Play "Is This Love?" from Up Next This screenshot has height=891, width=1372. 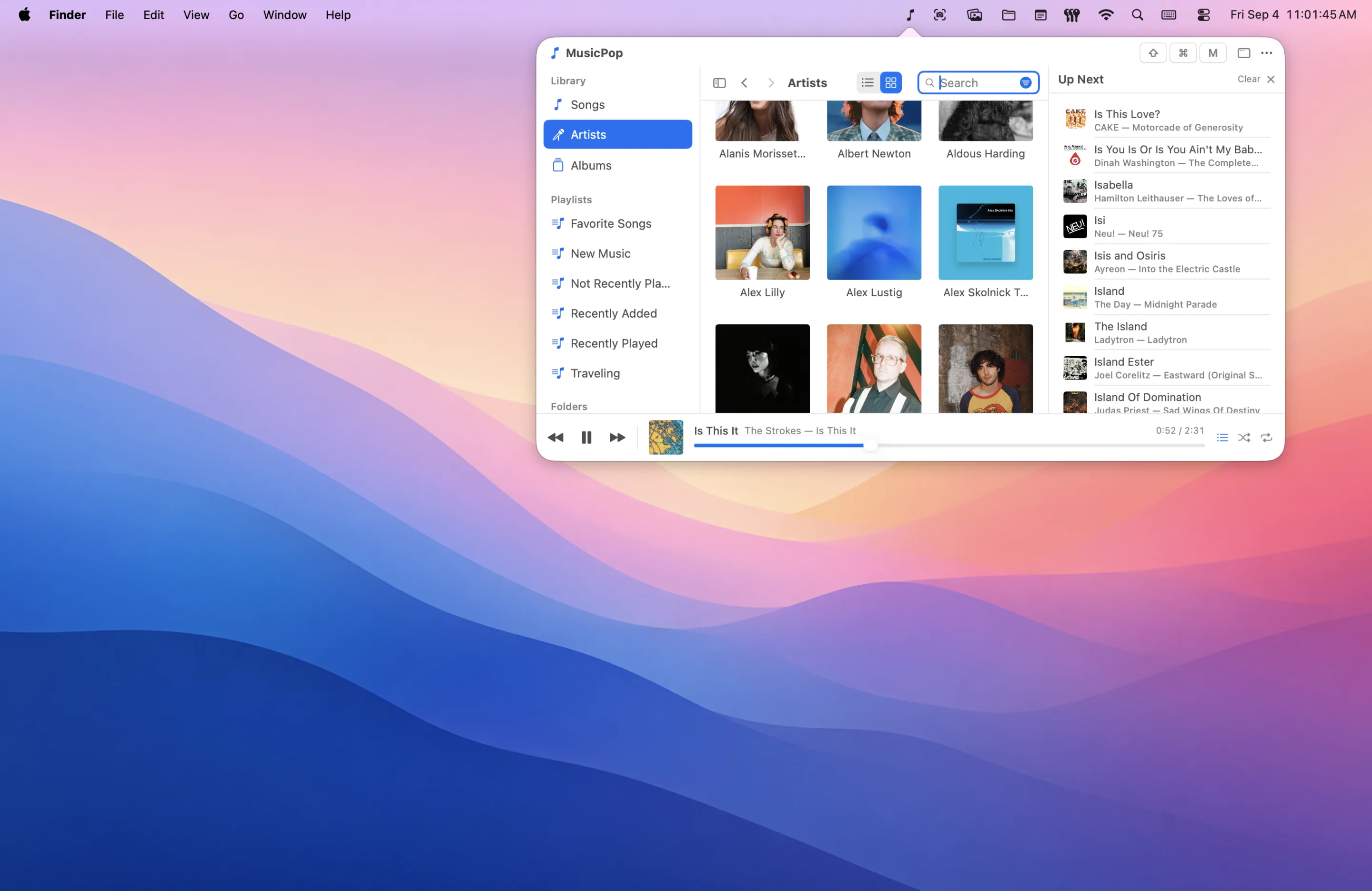click(1167, 120)
